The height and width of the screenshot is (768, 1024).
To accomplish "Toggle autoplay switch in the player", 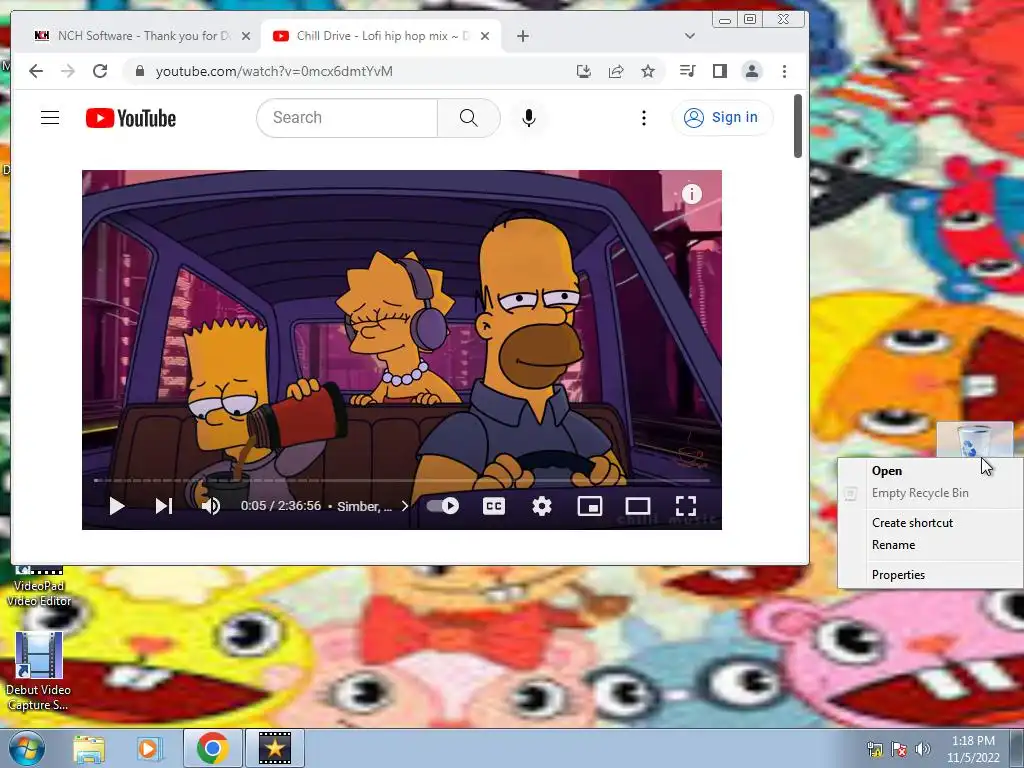I will point(443,506).
